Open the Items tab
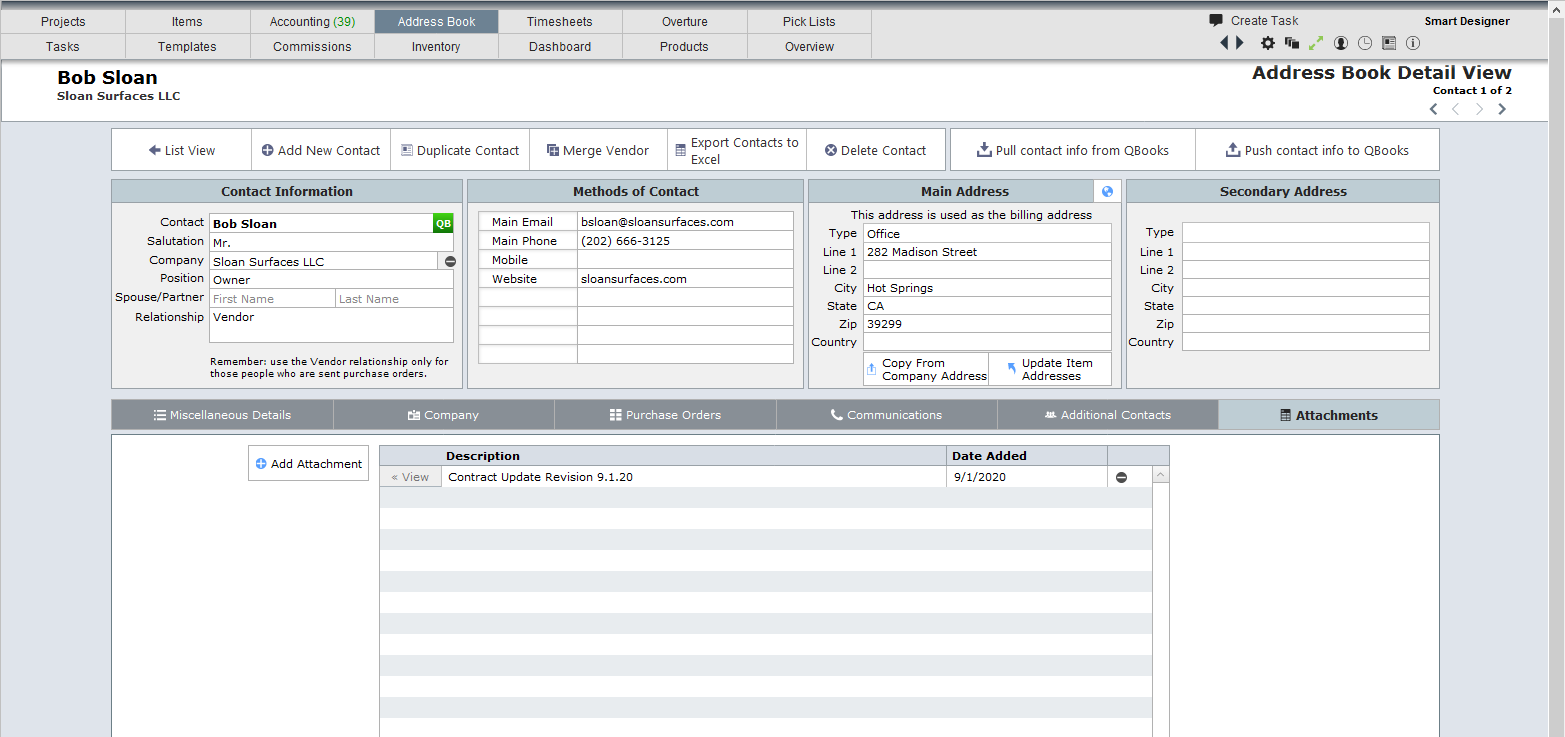 tap(187, 21)
